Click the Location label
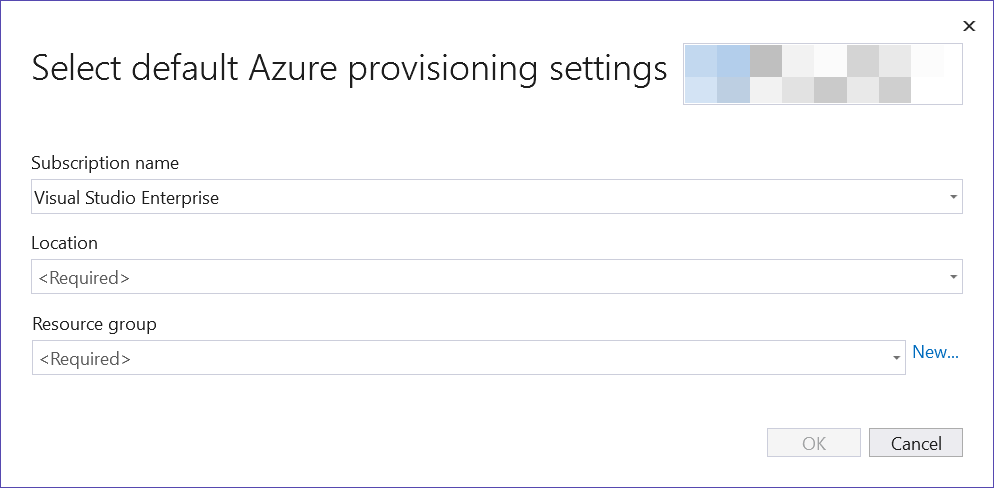This screenshot has width=994, height=488. (x=65, y=243)
